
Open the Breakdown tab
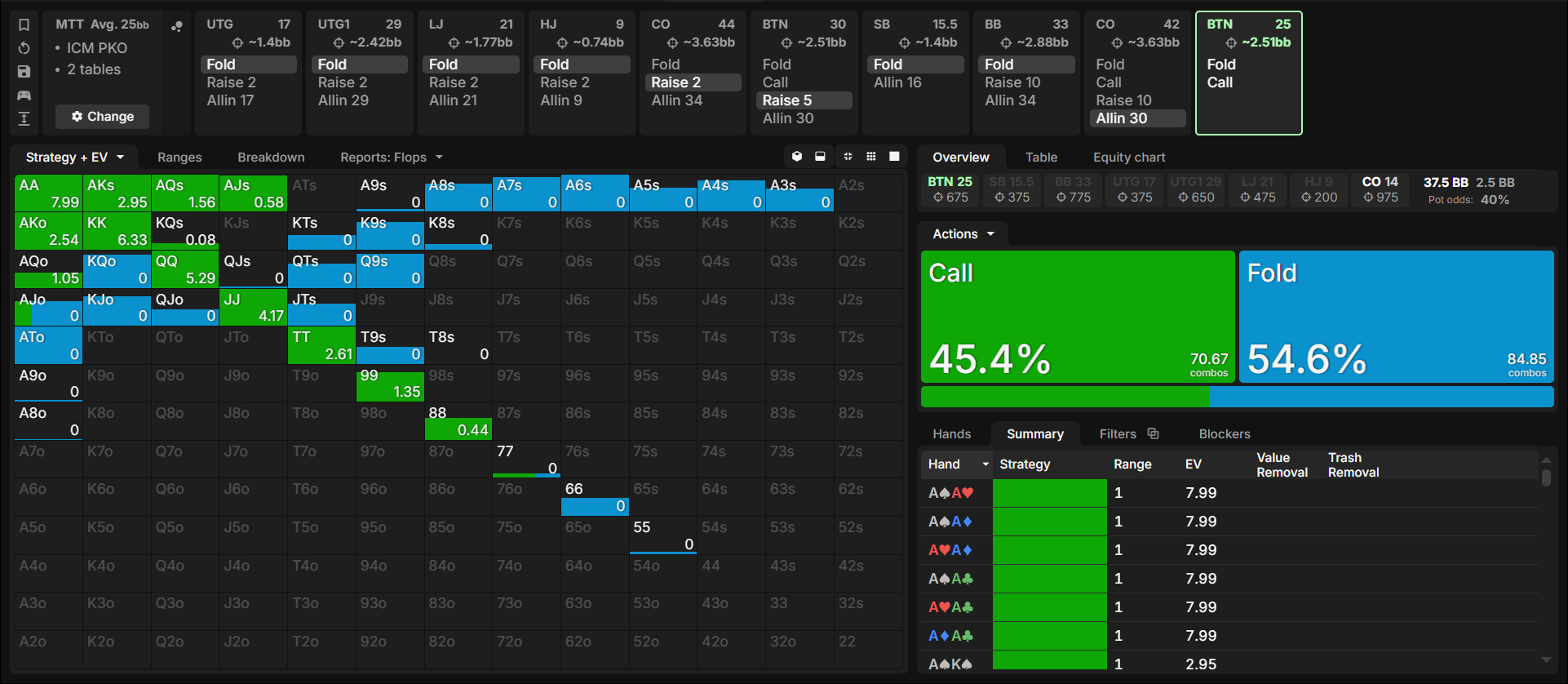coord(271,158)
